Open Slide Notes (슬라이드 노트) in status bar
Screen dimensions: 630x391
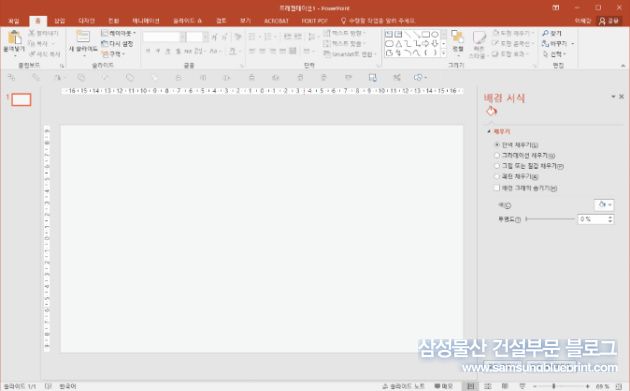[x=403, y=386]
